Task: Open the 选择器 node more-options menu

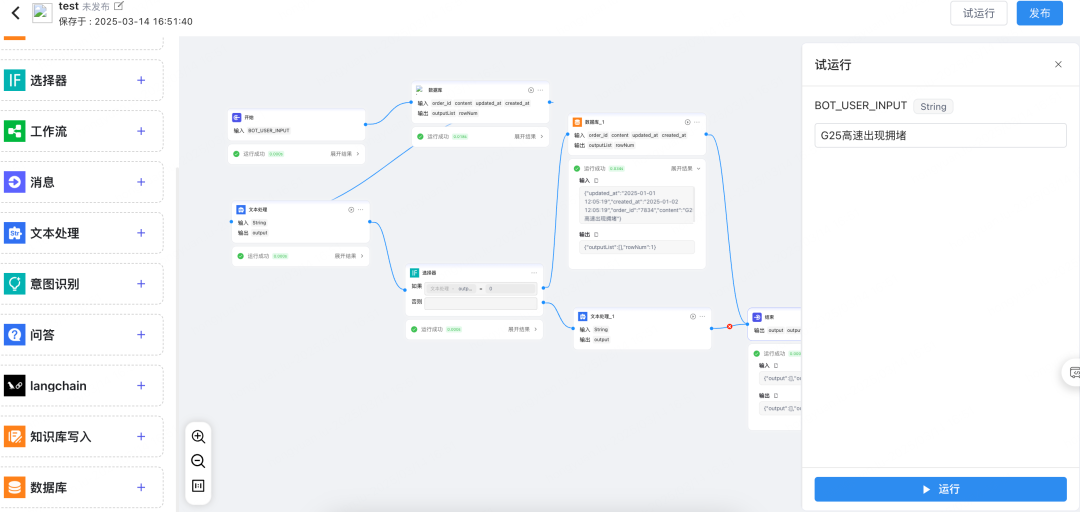Action: 534,273
